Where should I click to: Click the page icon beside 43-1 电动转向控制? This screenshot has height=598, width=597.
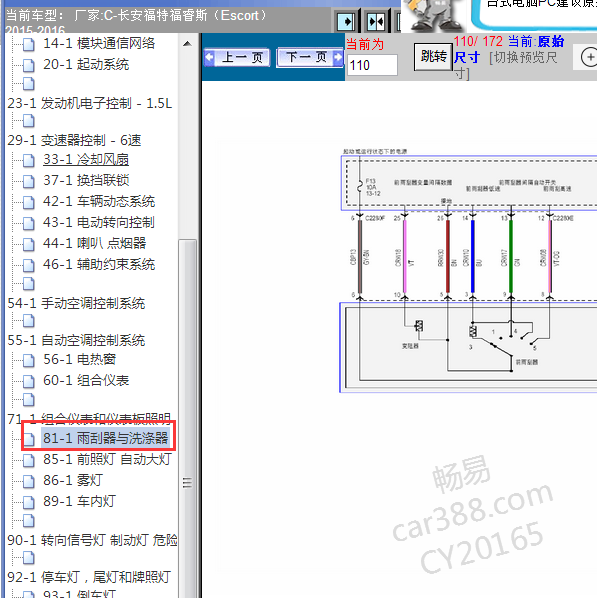pos(29,223)
